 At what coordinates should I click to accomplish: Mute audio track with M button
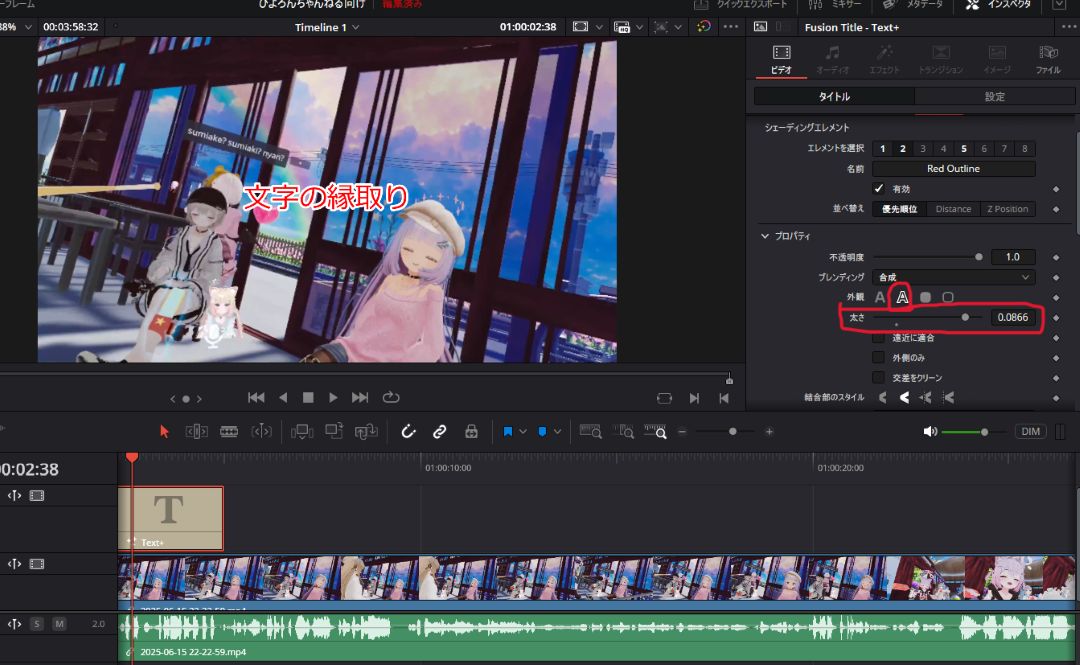(x=59, y=624)
